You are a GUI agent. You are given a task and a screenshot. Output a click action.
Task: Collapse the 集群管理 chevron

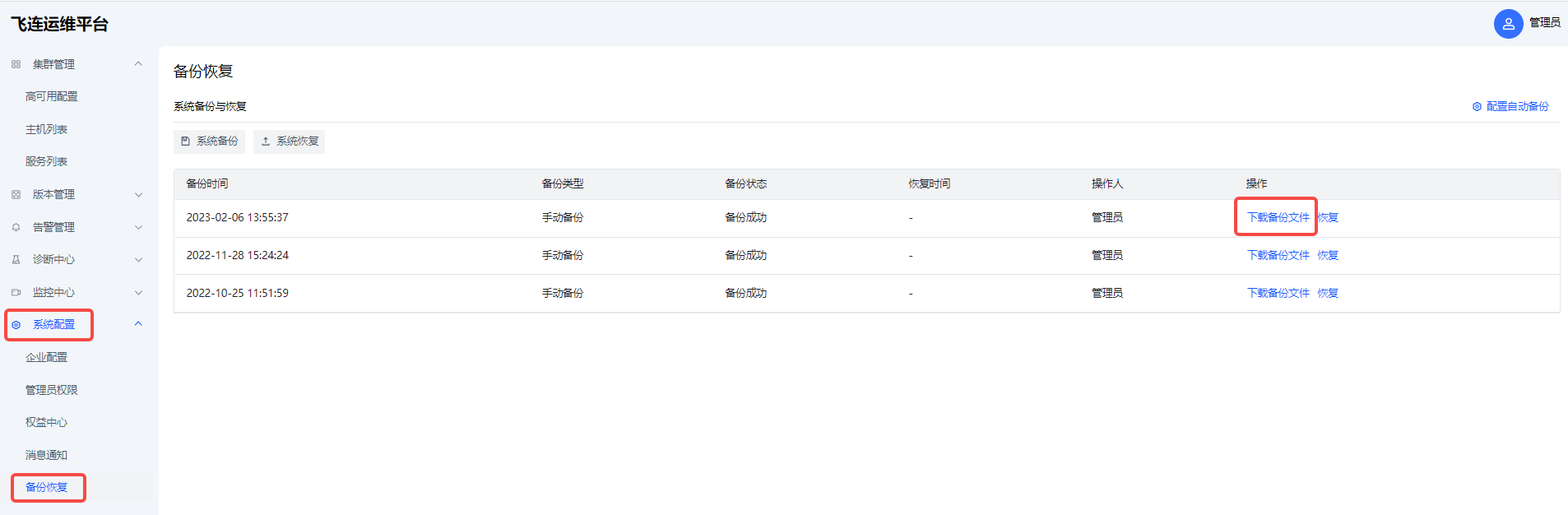tap(138, 63)
